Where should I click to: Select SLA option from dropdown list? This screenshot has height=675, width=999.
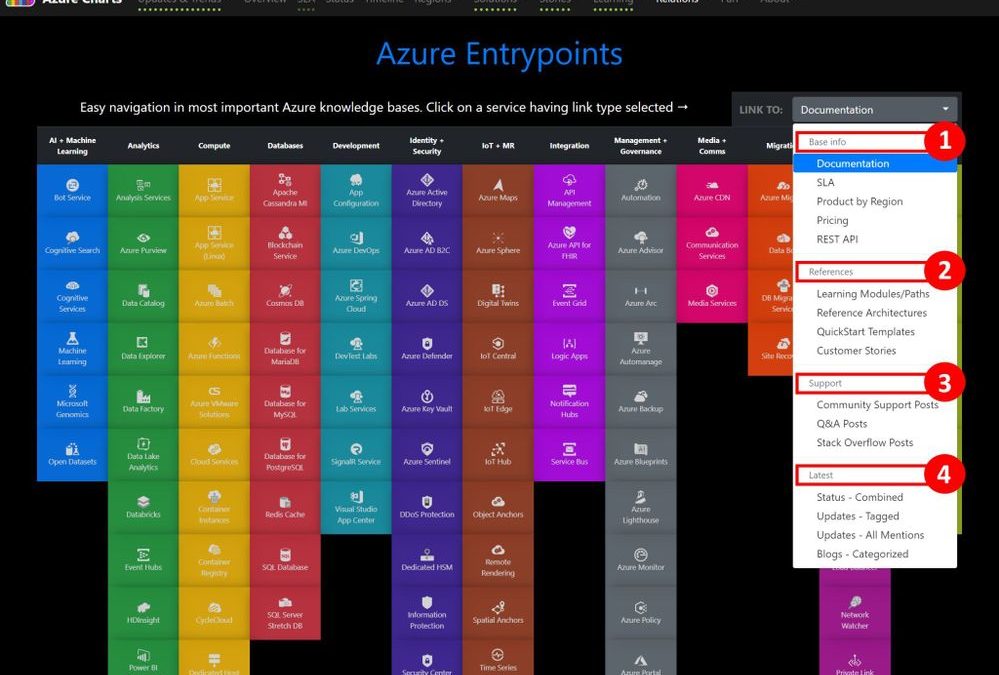coord(825,183)
